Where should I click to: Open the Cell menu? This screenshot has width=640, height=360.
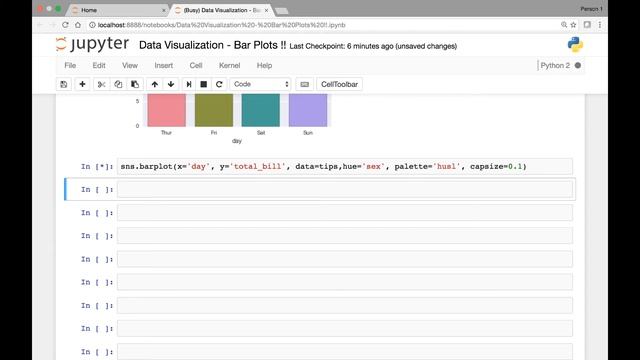point(196,65)
